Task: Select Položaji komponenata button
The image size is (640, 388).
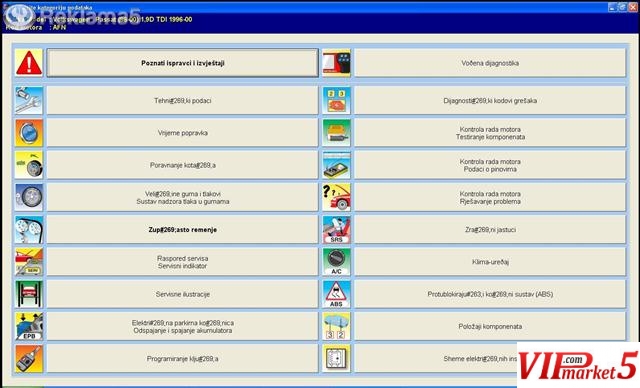Action: pos(490,326)
